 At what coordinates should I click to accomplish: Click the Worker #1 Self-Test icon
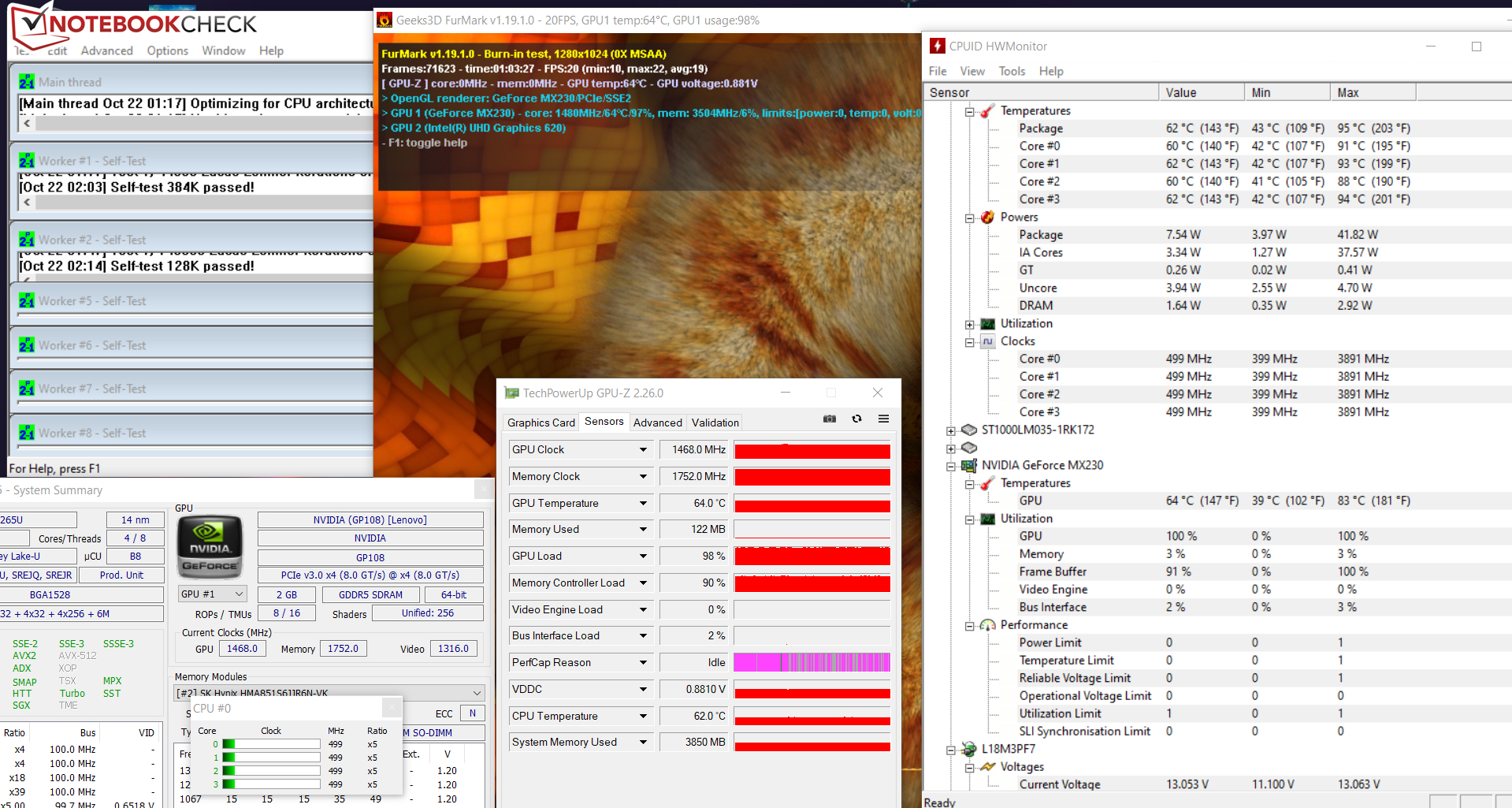click(x=27, y=161)
